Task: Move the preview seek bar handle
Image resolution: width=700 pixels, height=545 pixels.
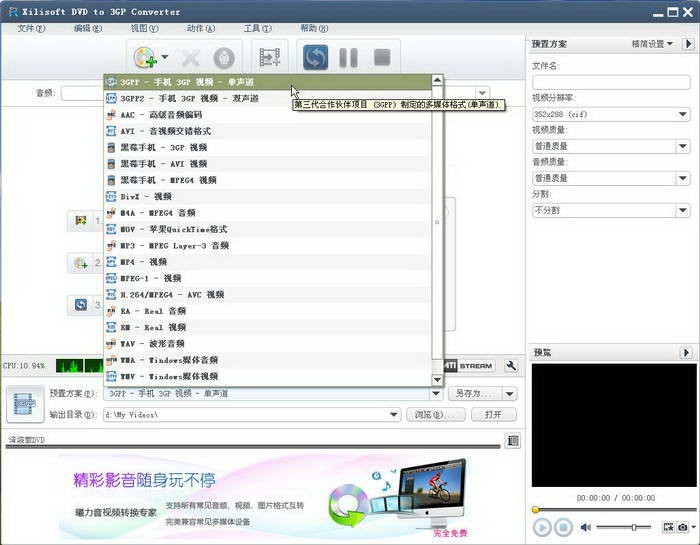Action: point(536,509)
